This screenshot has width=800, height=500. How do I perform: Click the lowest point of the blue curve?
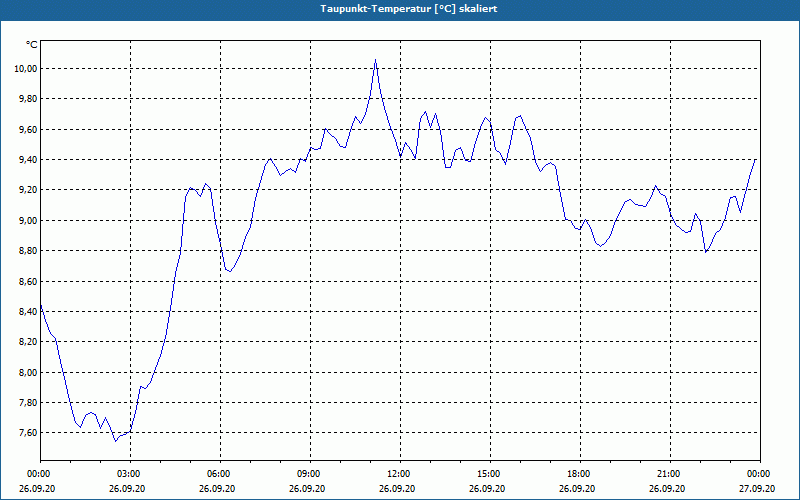click(116, 441)
